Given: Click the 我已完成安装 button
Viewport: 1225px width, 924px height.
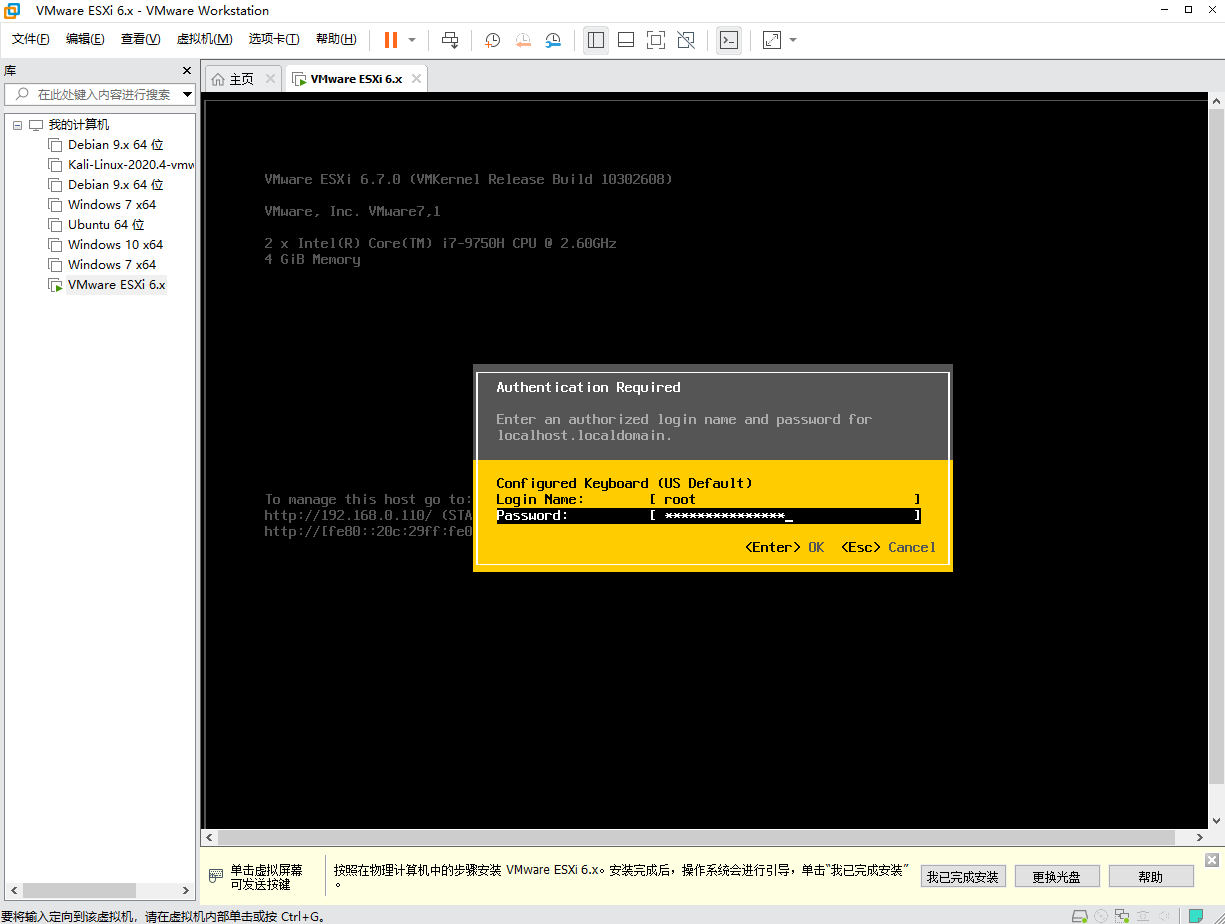Looking at the screenshot, I should [x=962, y=877].
